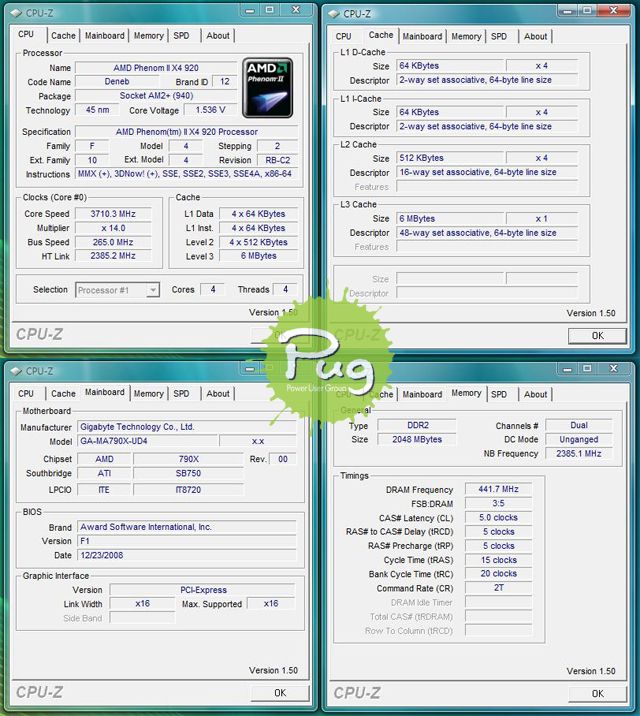Click the revision value RB-C2
This screenshot has height=716, width=640.
pyautogui.click(x=278, y=160)
